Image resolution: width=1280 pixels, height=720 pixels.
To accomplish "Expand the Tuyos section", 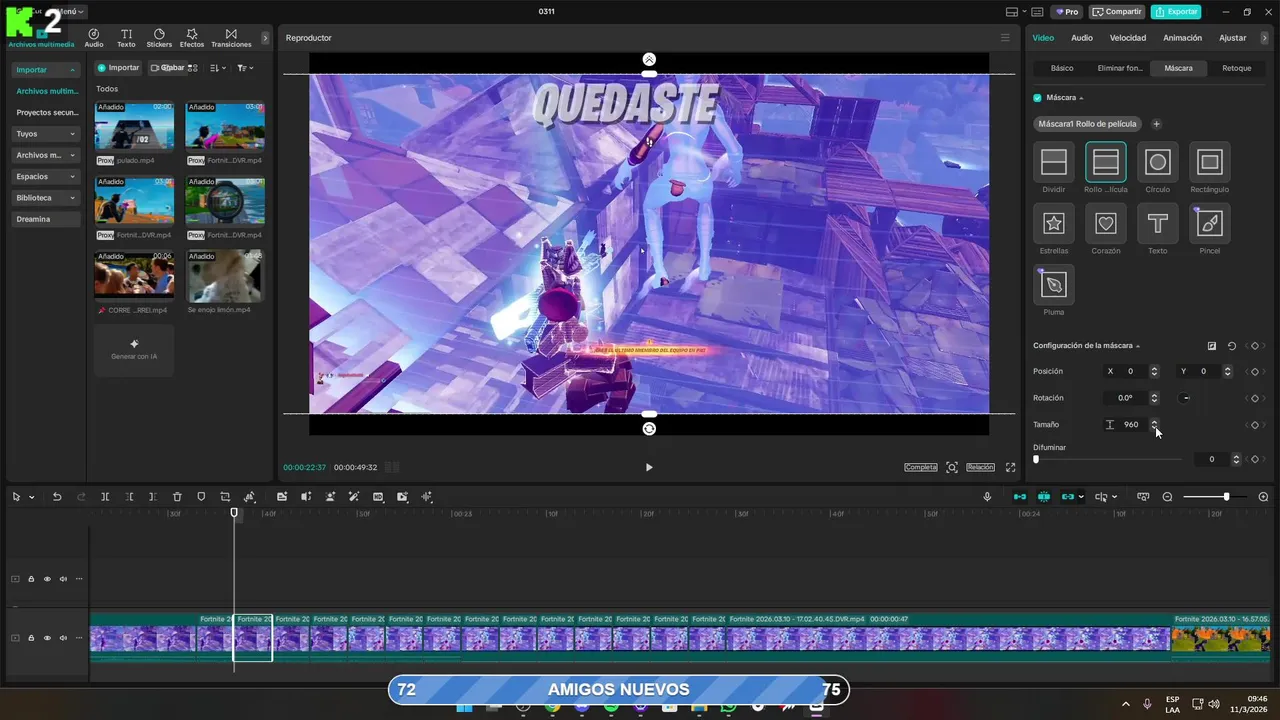I will (x=46, y=134).
